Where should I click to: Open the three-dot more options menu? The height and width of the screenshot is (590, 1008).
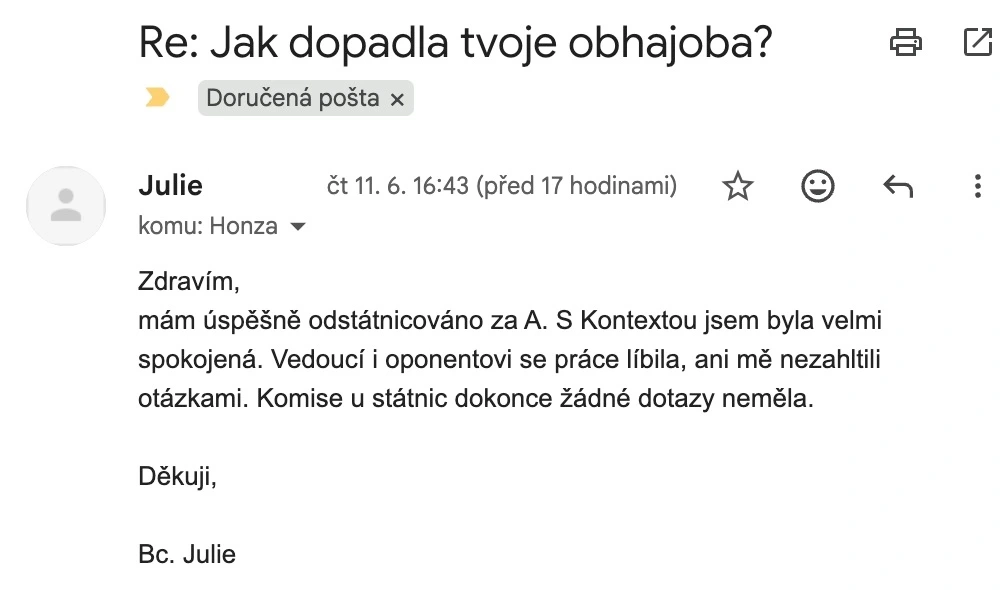click(x=978, y=186)
